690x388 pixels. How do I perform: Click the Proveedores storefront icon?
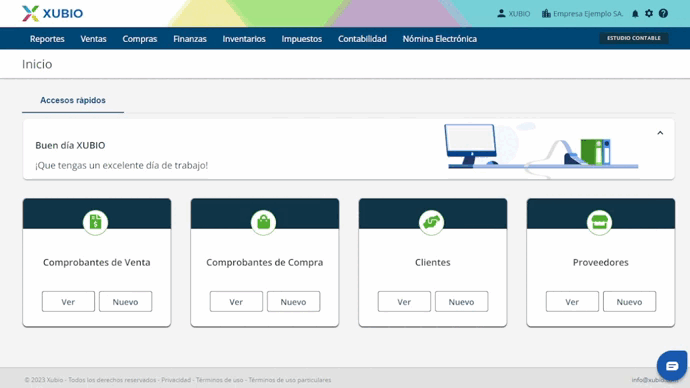599,222
